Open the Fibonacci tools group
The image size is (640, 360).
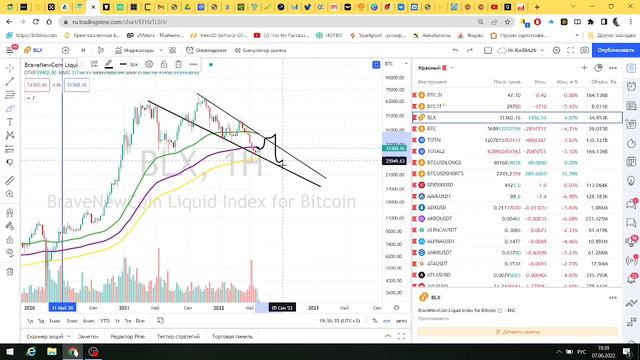(x=10, y=95)
